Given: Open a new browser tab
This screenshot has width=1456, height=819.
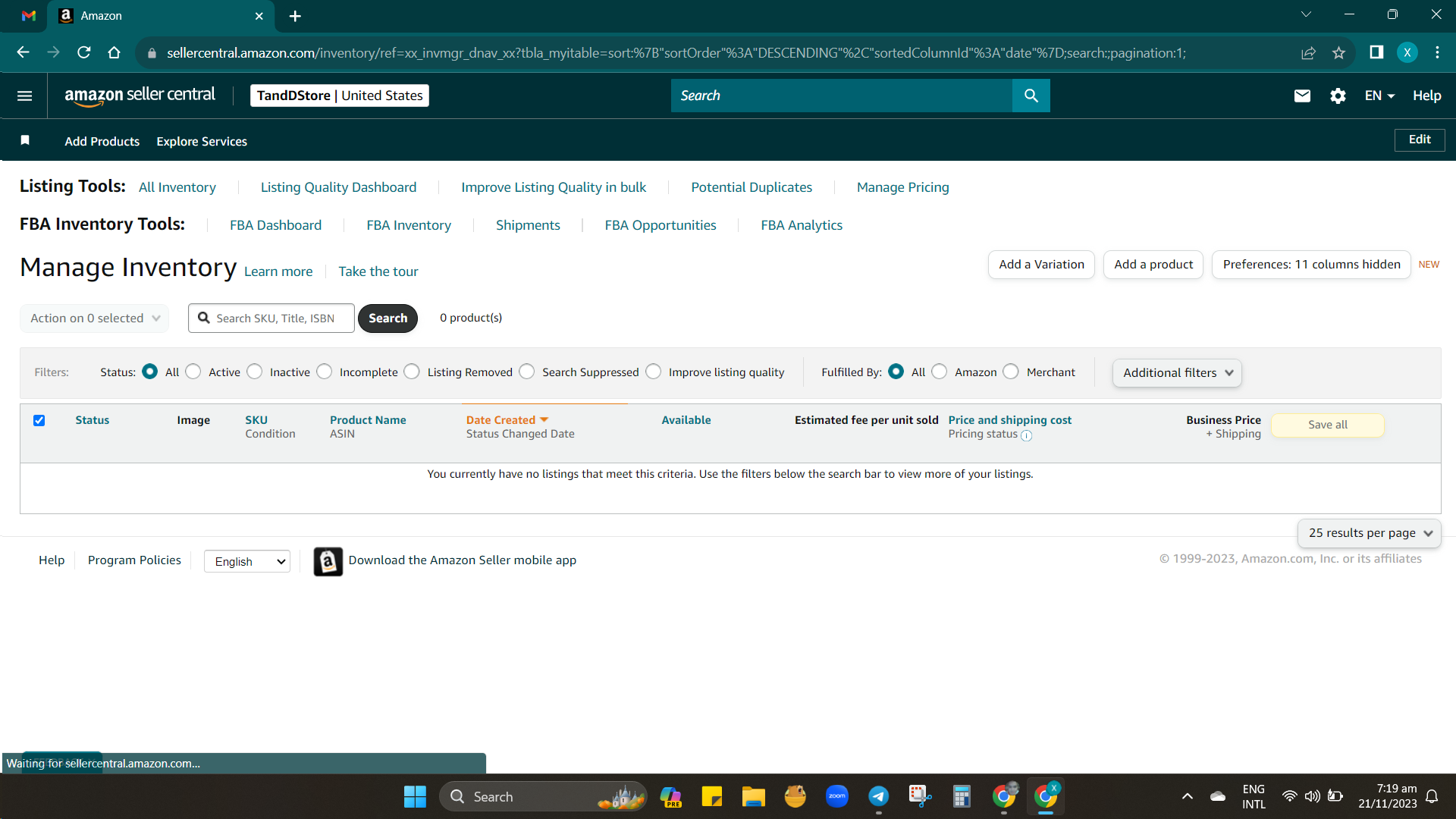Looking at the screenshot, I should tap(295, 16).
